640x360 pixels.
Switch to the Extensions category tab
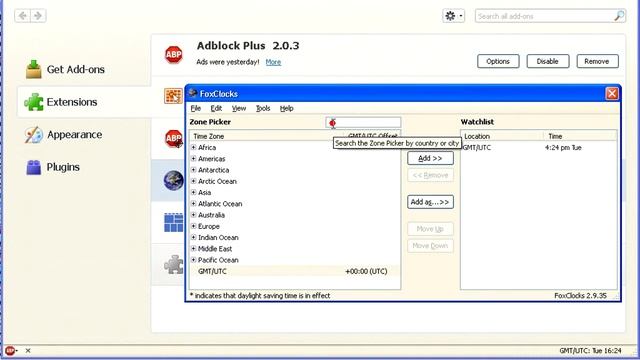coord(84,102)
